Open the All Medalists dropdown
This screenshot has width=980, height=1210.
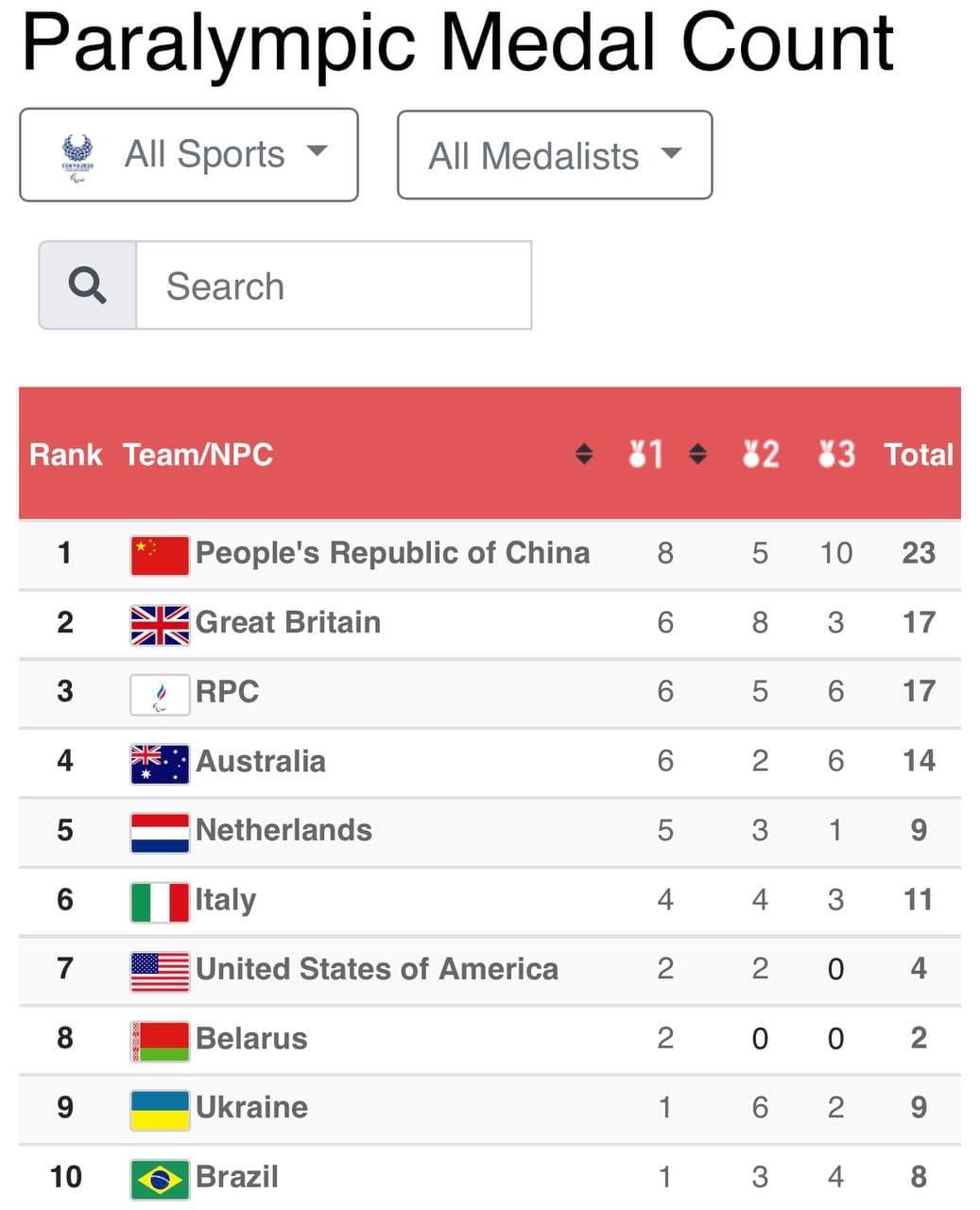click(x=555, y=155)
